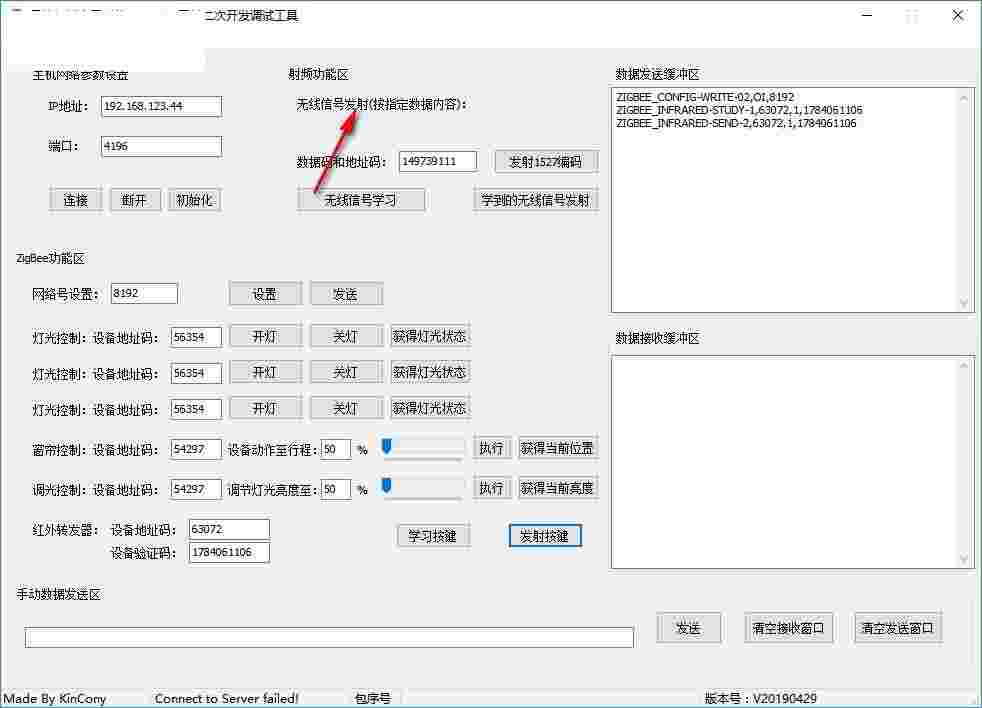The width and height of the screenshot is (982, 708).
Task: Click 关灯 in third 灯光控制 row
Action: (x=346, y=409)
